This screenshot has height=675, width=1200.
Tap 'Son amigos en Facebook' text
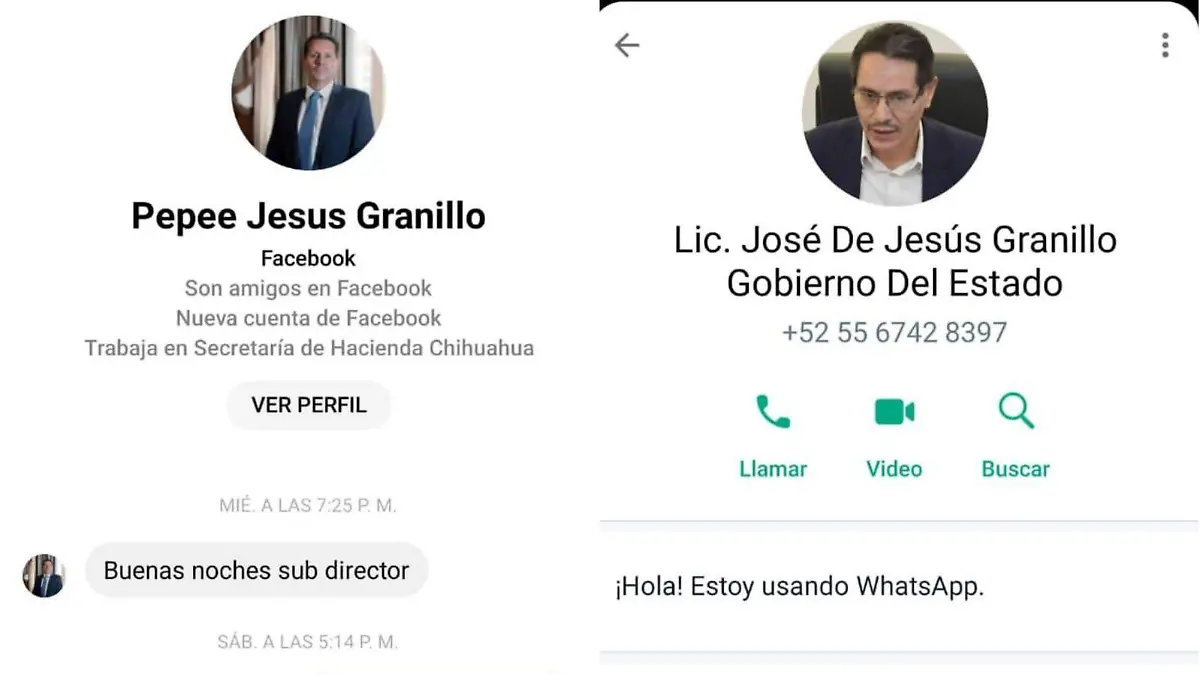308,288
